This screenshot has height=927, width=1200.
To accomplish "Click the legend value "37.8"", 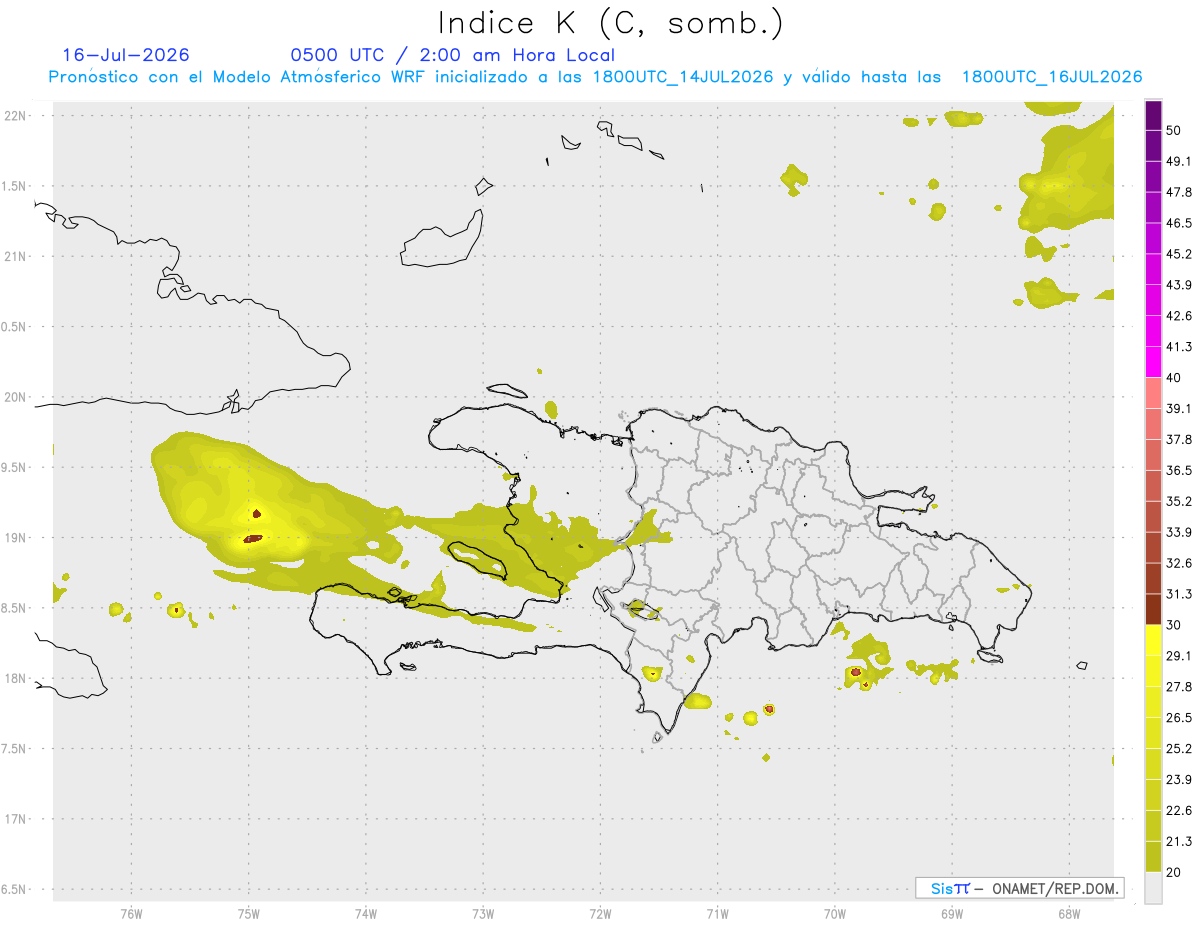I will click(1180, 439).
